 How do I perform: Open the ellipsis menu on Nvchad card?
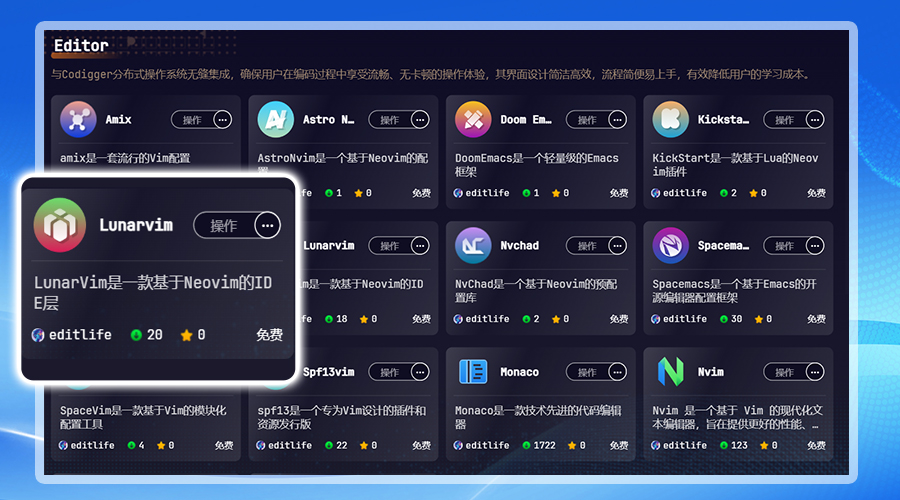pos(618,246)
